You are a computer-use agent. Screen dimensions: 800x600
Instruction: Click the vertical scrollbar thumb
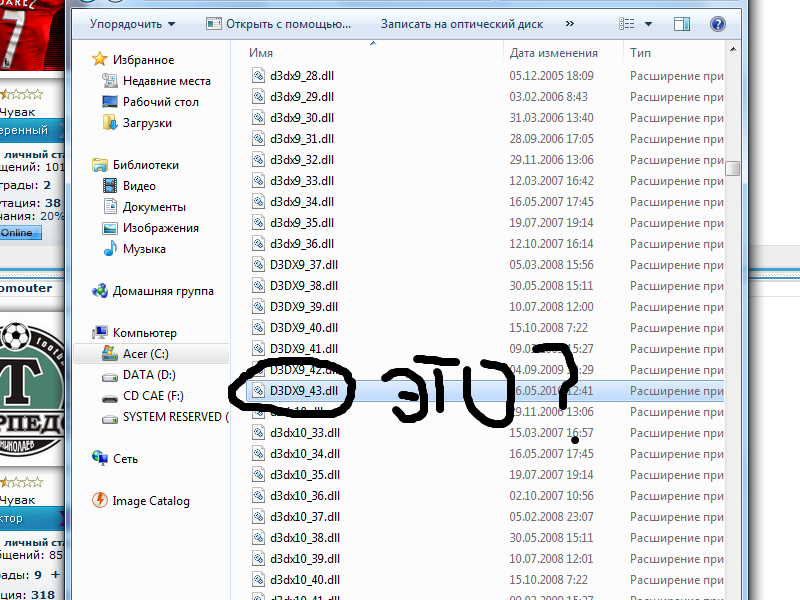coord(733,168)
